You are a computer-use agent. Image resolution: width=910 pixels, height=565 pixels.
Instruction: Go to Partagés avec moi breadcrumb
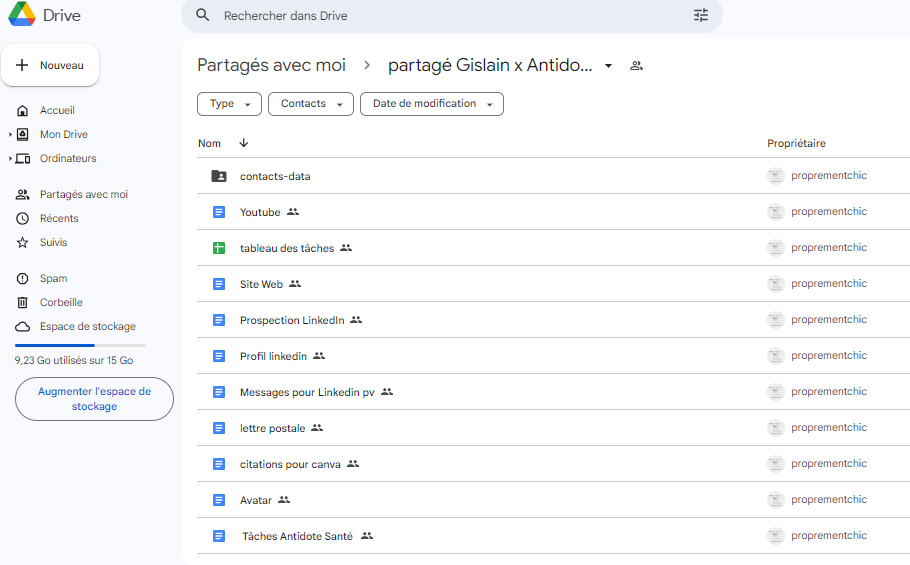[271, 65]
